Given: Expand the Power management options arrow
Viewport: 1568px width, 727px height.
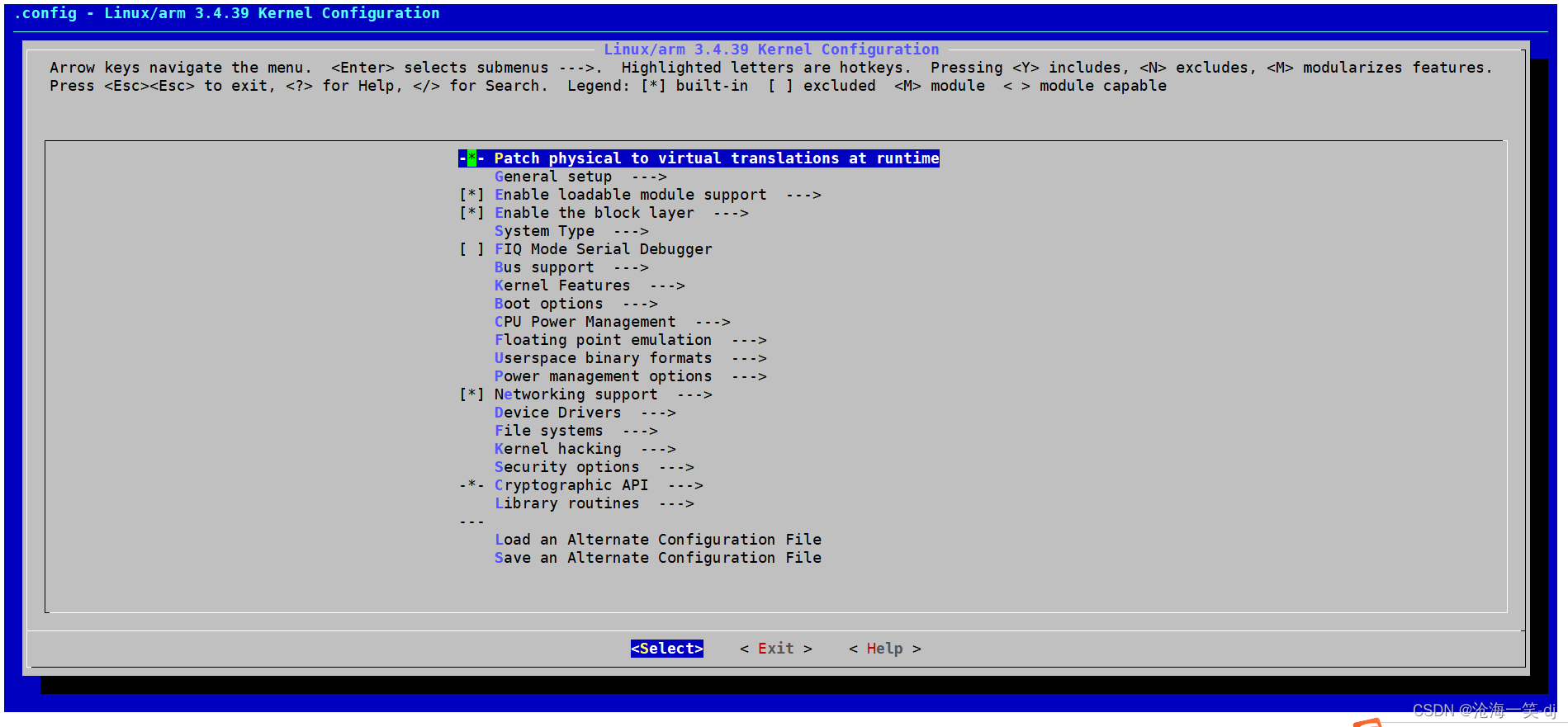Looking at the screenshot, I should [x=749, y=376].
